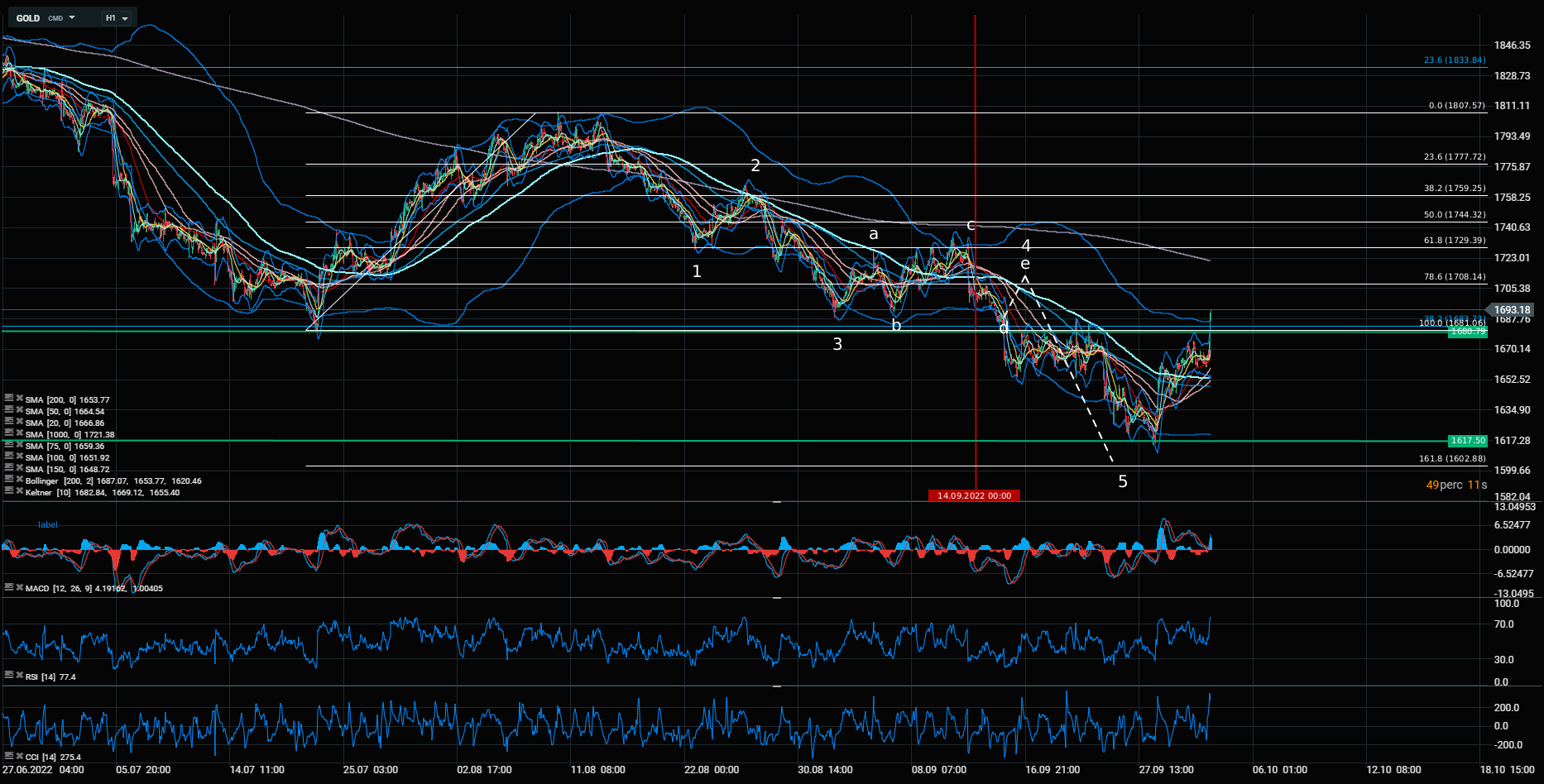Click the GOLD instrument name
This screenshot has width=1544, height=784.
click(x=28, y=18)
